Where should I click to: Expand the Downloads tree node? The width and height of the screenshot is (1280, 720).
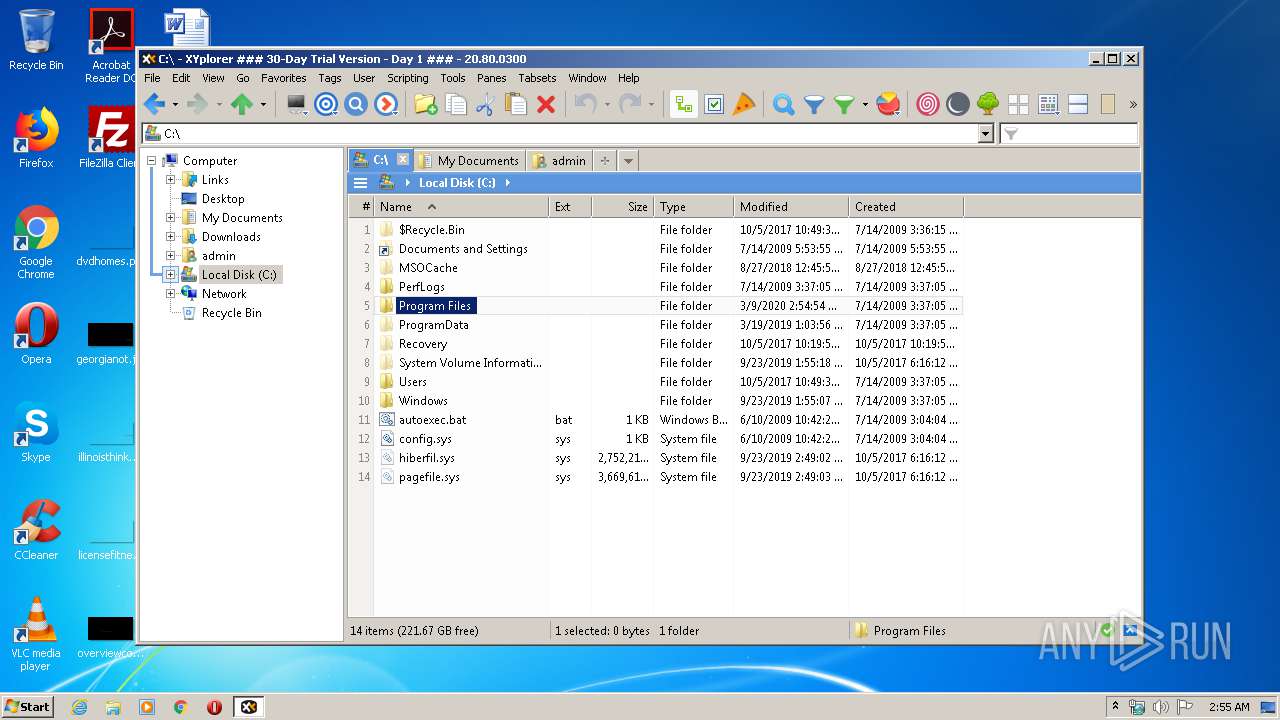pos(170,237)
